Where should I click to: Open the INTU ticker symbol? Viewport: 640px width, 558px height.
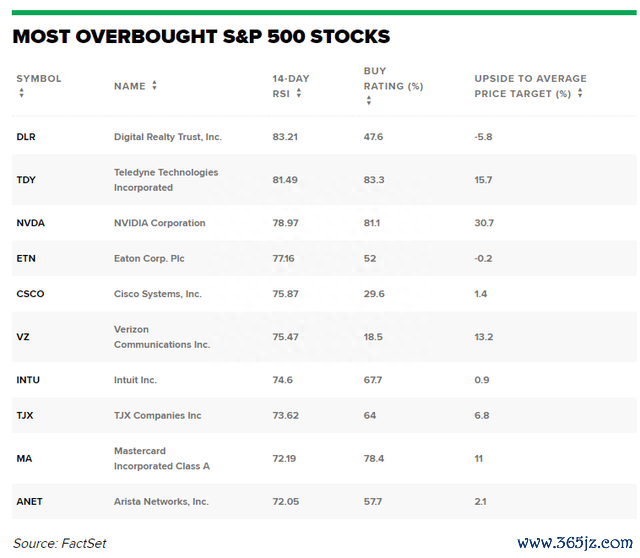(x=28, y=380)
